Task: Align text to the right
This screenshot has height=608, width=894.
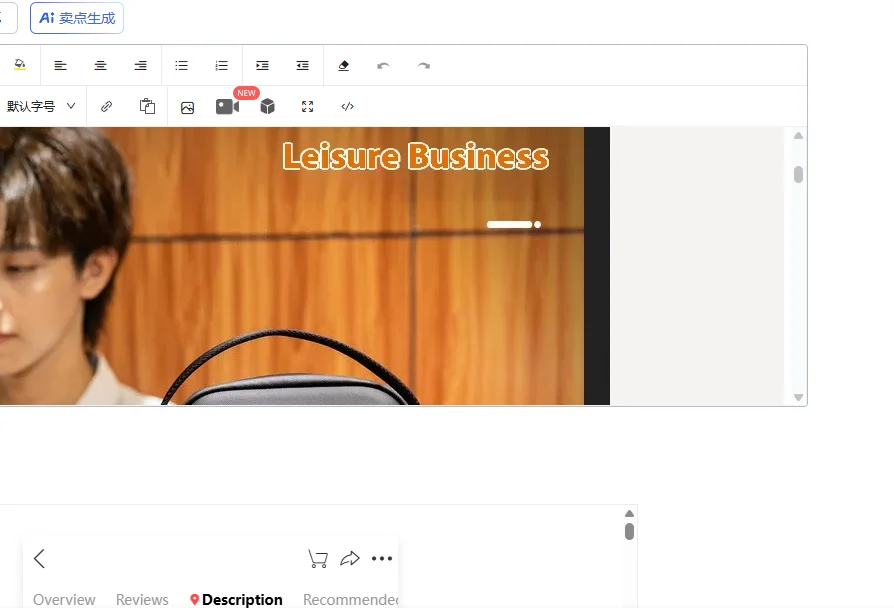Action: click(140, 65)
